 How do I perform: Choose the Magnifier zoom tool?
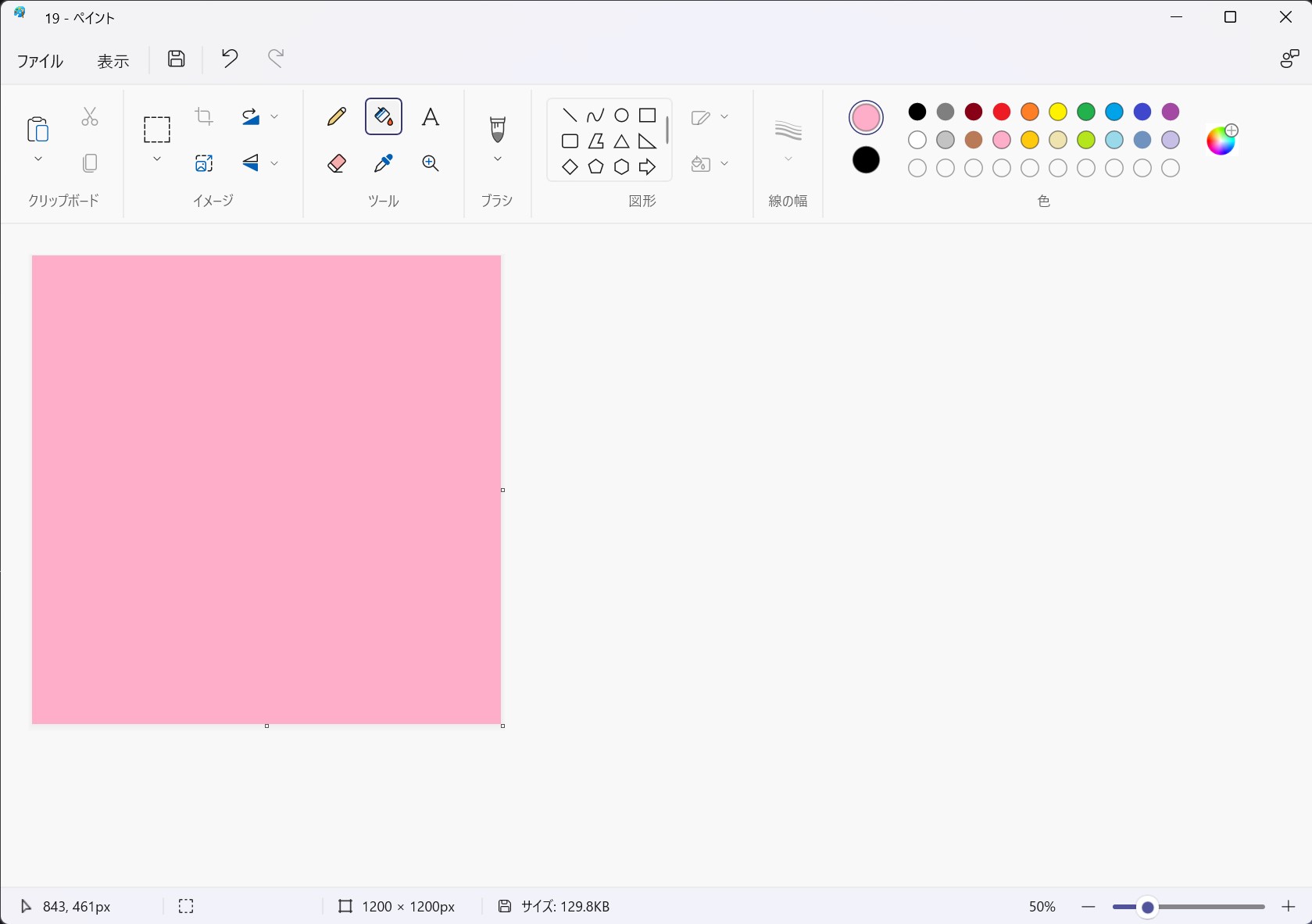430,163
